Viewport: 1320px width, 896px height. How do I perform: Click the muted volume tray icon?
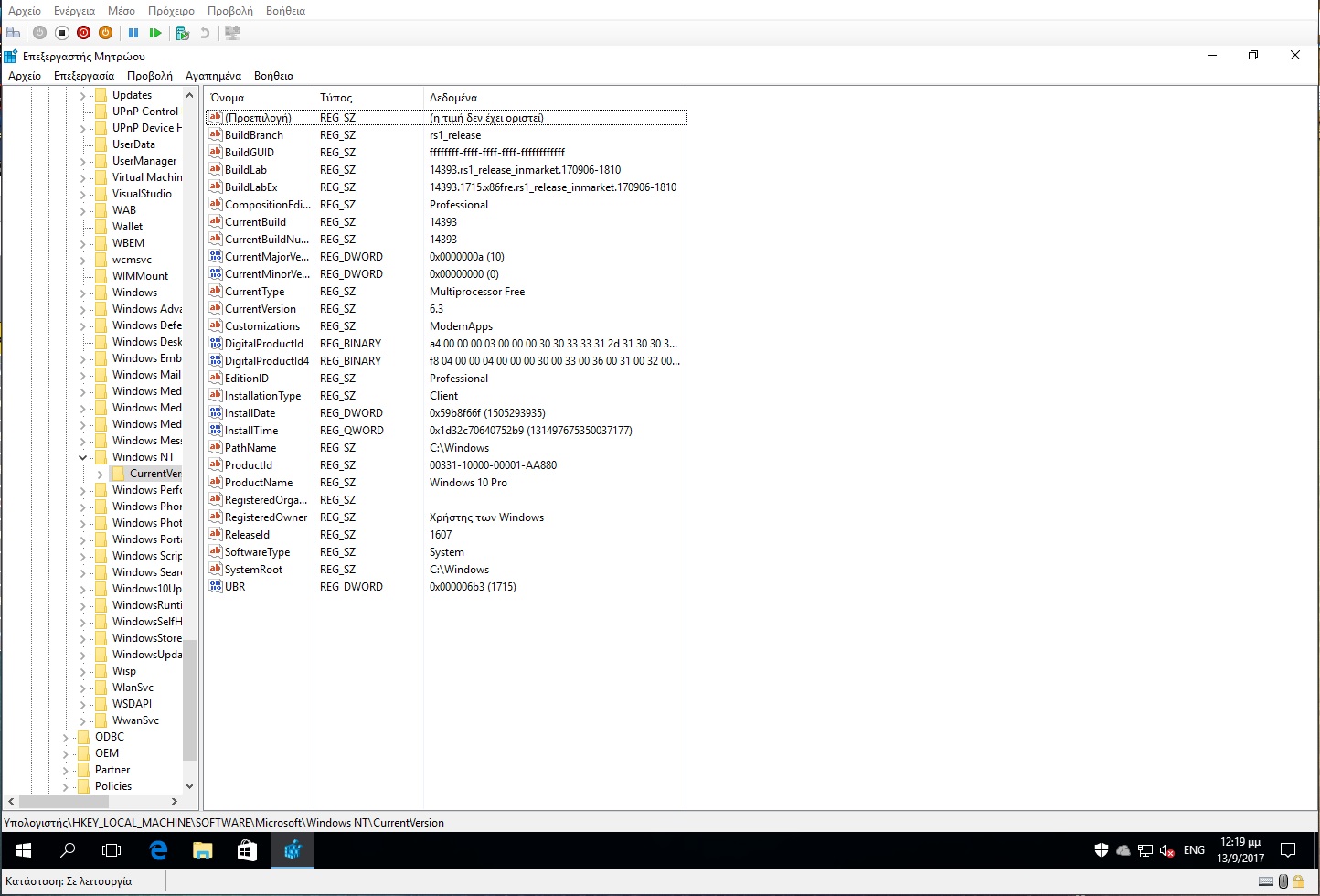(1167, 850)
